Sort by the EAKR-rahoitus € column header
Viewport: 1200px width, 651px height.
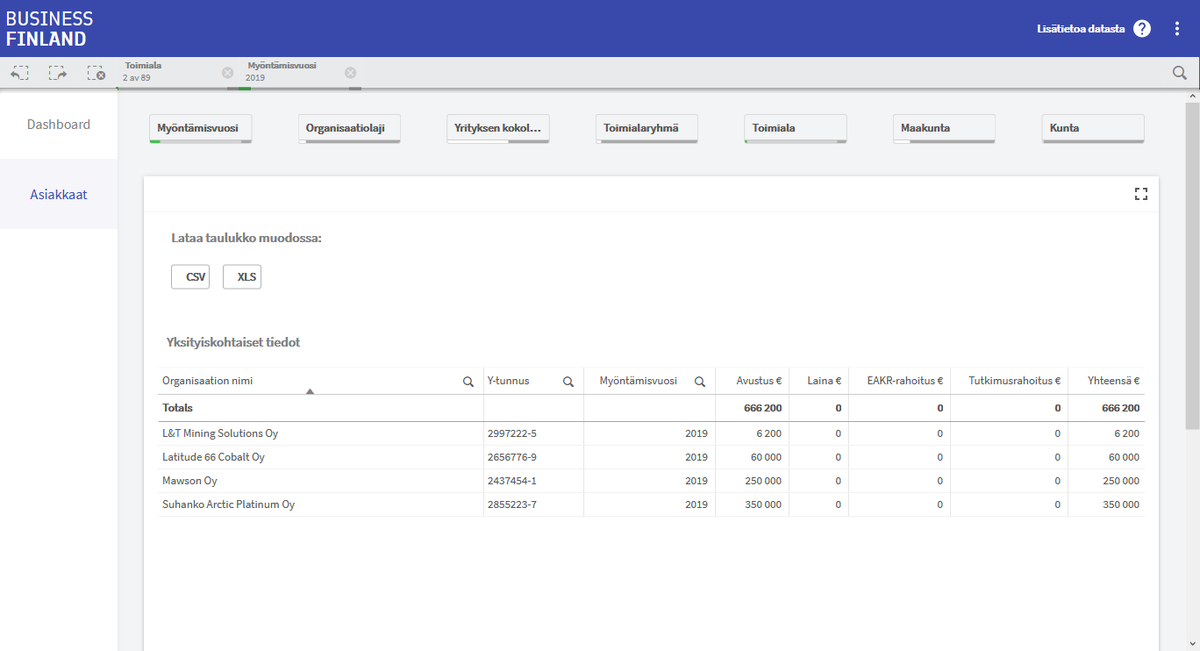point(905,381)
